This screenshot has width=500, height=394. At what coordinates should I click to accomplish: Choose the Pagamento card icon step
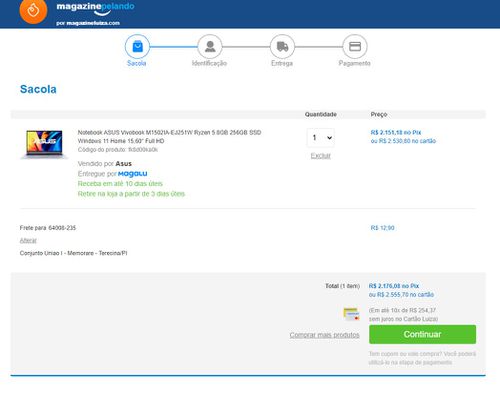point(355,47)
